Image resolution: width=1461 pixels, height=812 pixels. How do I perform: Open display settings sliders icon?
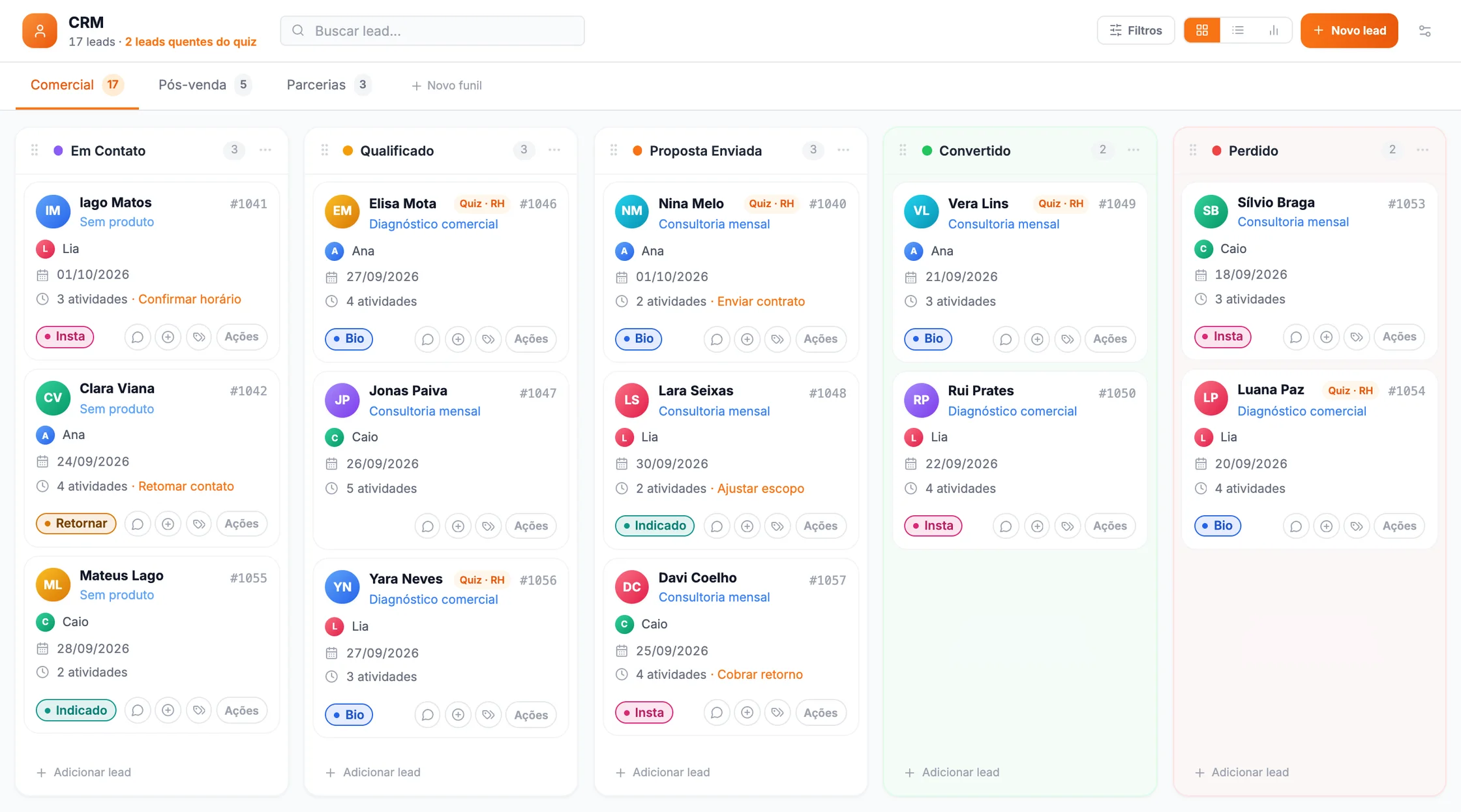click(1424, 31)
